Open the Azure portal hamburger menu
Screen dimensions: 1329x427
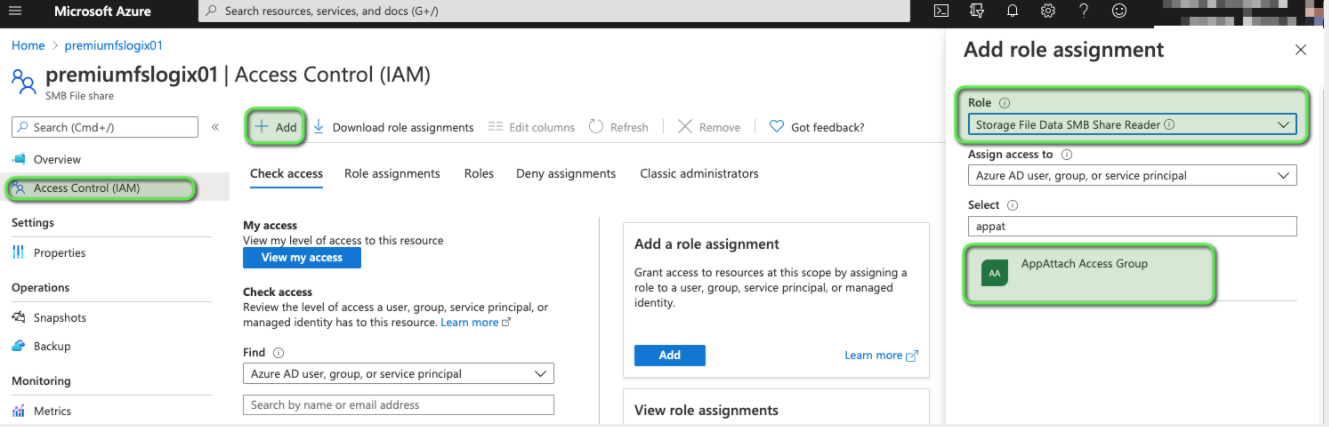[x=14, y=11]
